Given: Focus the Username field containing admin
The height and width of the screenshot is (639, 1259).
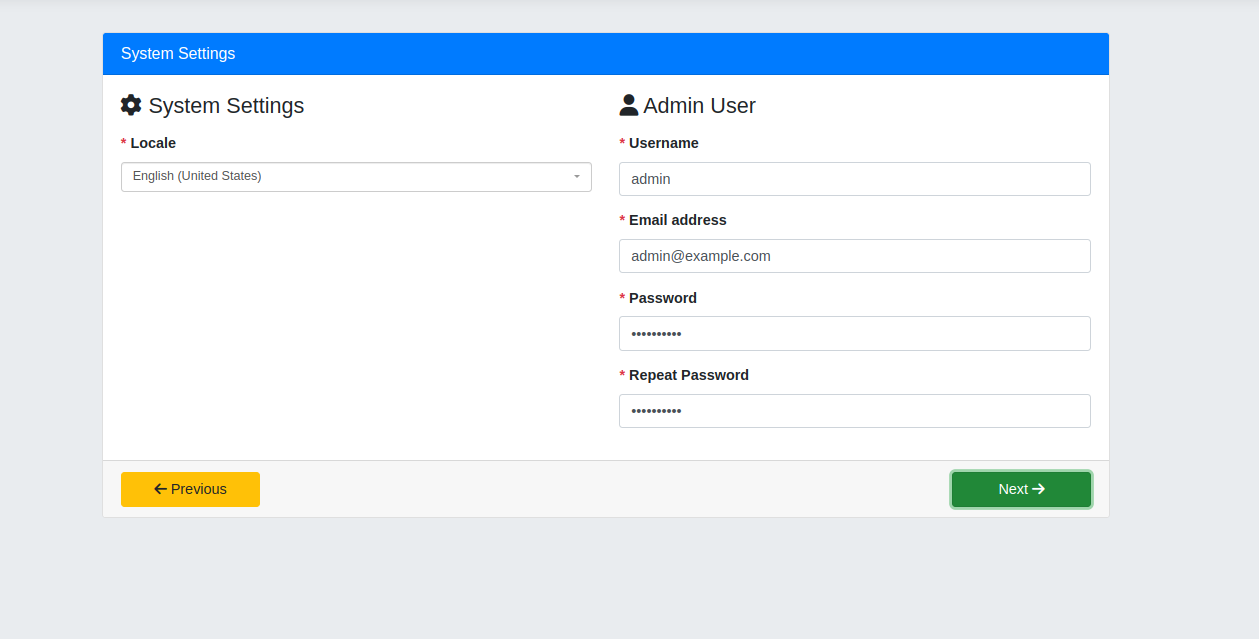Looking at the screenshot, I should (854, 179).
